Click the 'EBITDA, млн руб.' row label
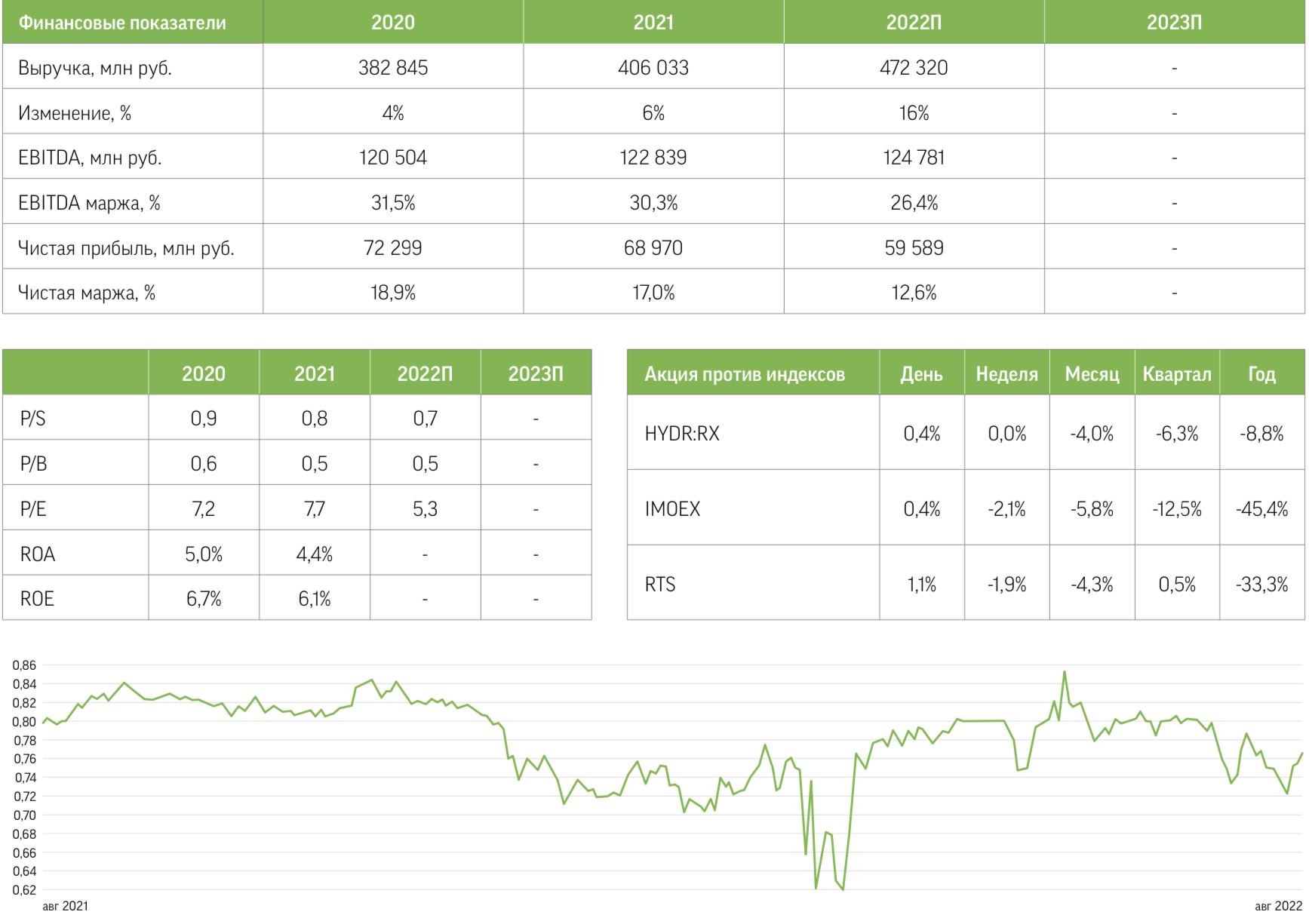1309x924 pixels. (x=90, y=158)
